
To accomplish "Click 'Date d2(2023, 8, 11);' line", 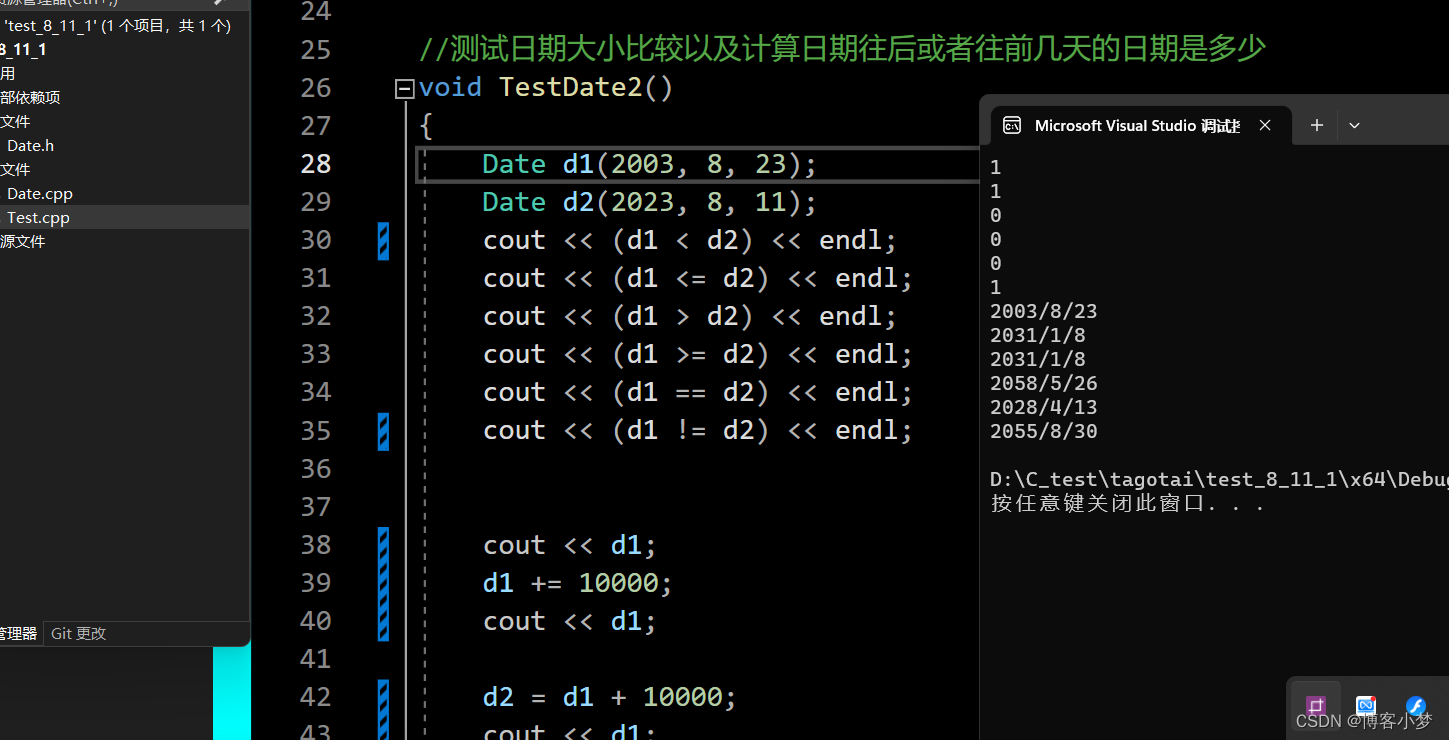I will (x=650, y=202).
